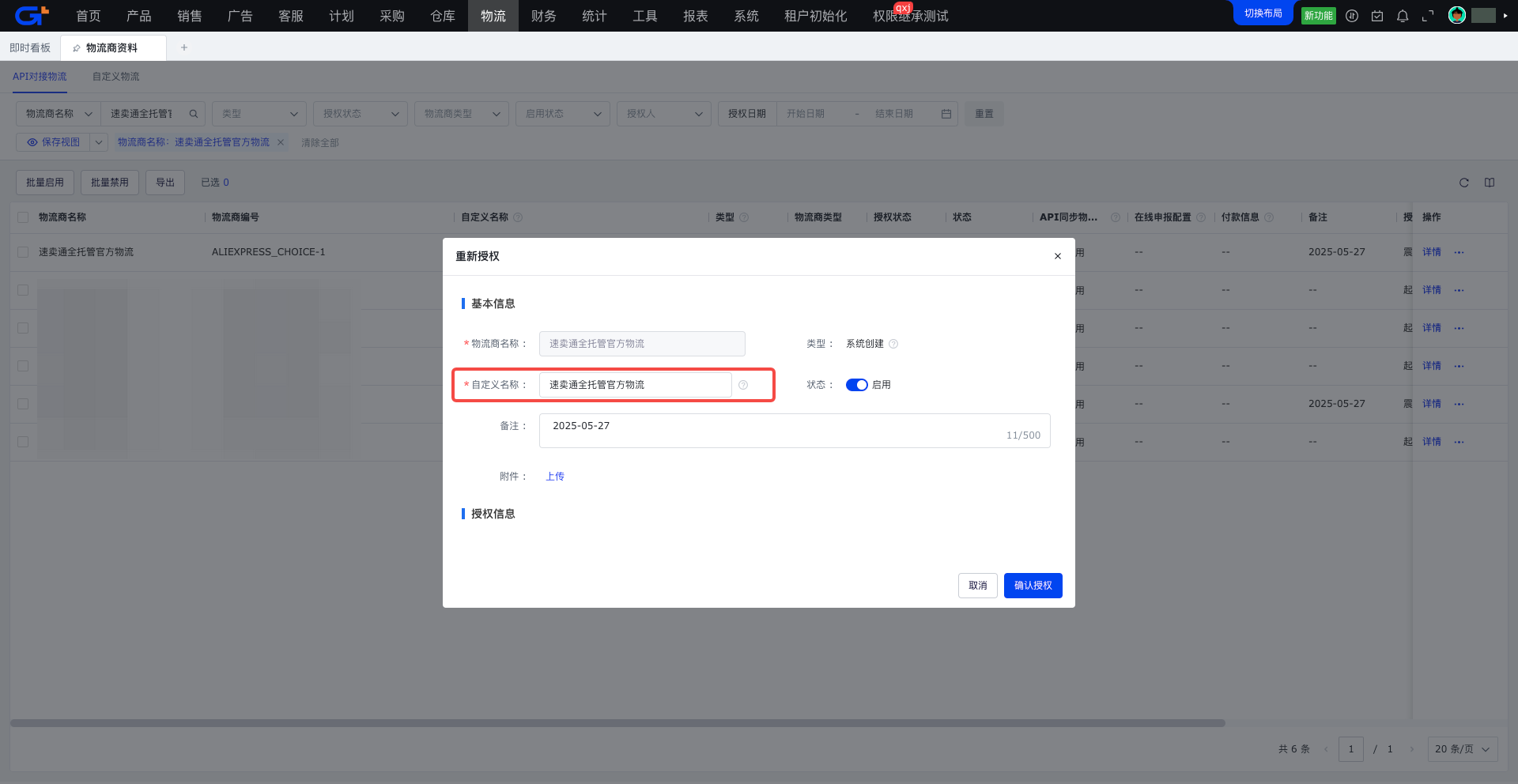The width and height of the screenshot is (1518, 784).
Task: Switch to 即时看板 tab
Action: point(30,48)
